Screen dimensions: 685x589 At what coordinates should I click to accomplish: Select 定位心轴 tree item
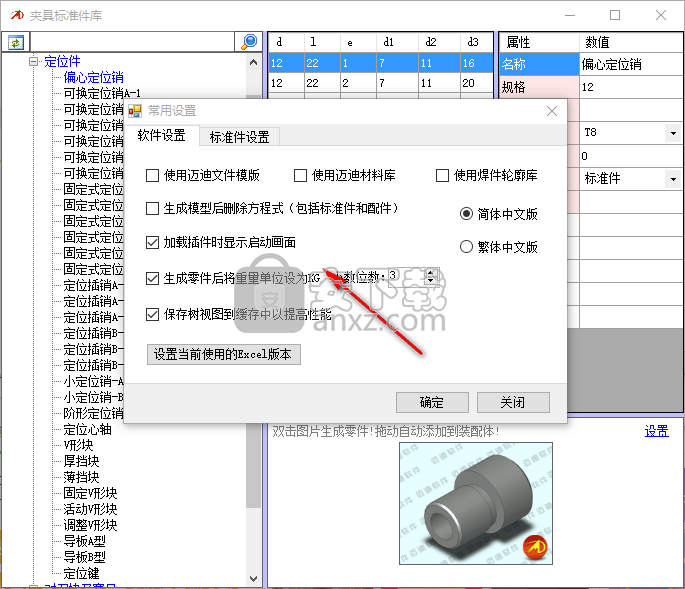[x=87, y=430]
